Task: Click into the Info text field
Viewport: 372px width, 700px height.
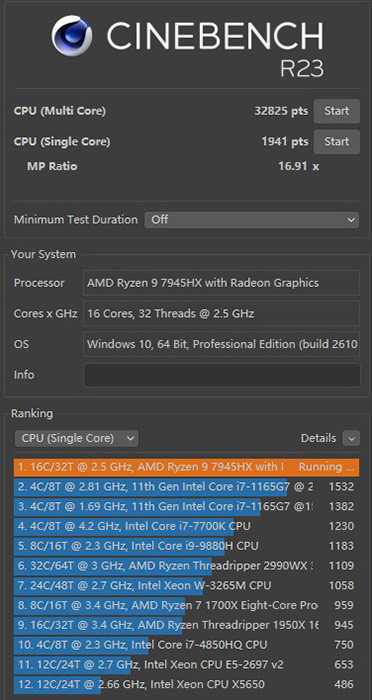Action: click(222, 375)
